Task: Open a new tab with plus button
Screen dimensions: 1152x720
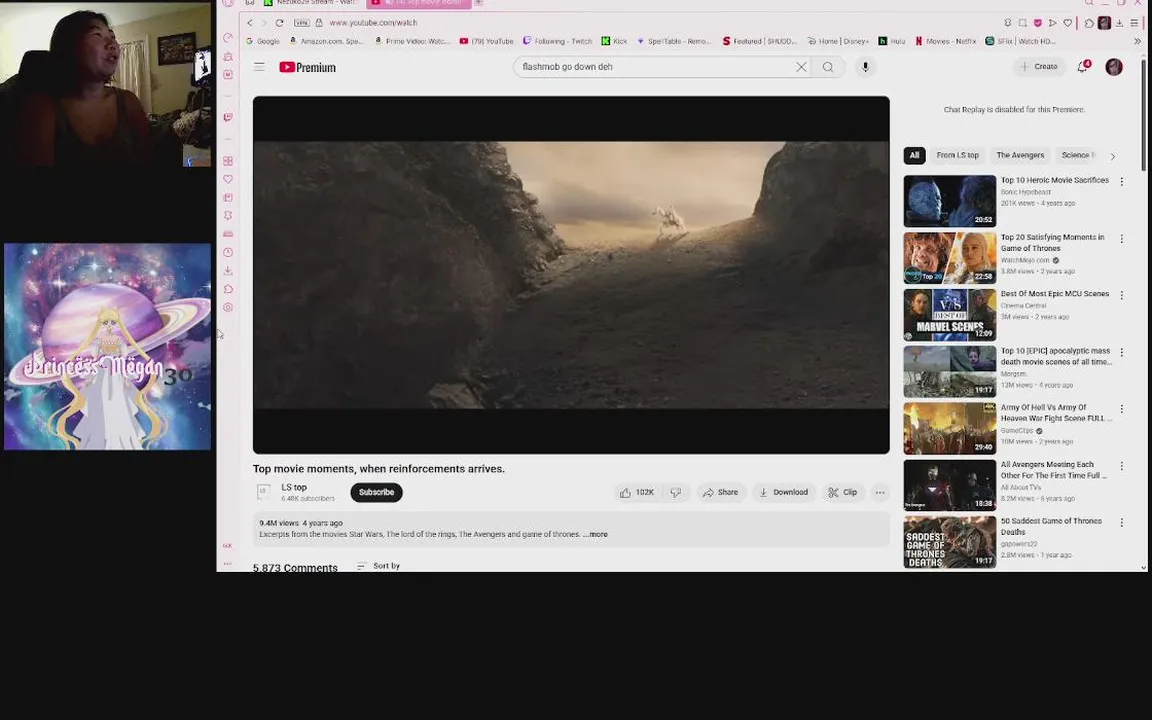Action: pyautogui.click(x=478, y=3)
